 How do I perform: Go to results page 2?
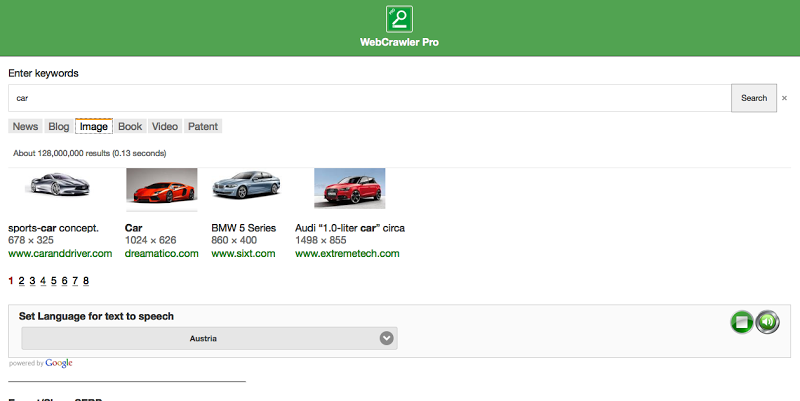tap(21, 281)
